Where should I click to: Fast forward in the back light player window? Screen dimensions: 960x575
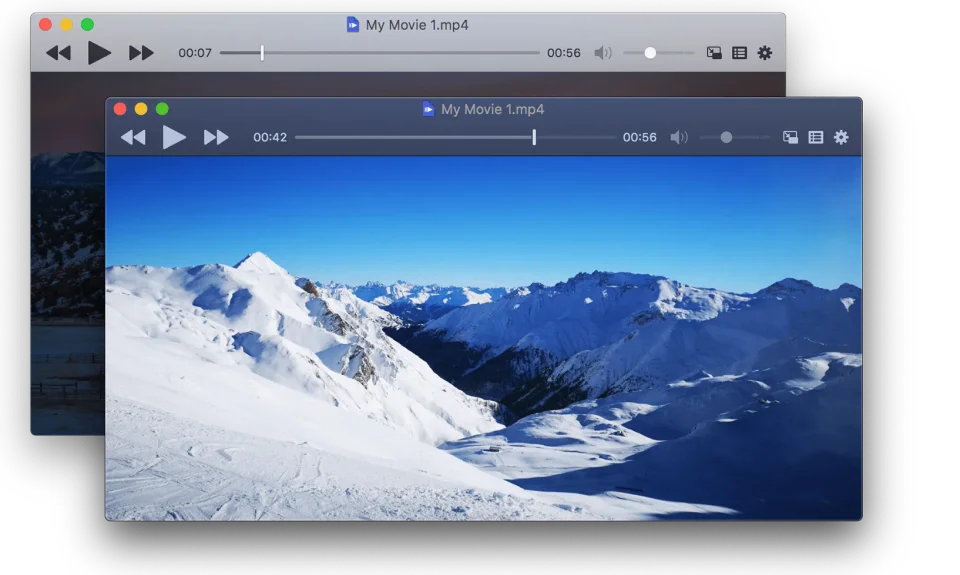pyautogui.click(x=141, y=53)
